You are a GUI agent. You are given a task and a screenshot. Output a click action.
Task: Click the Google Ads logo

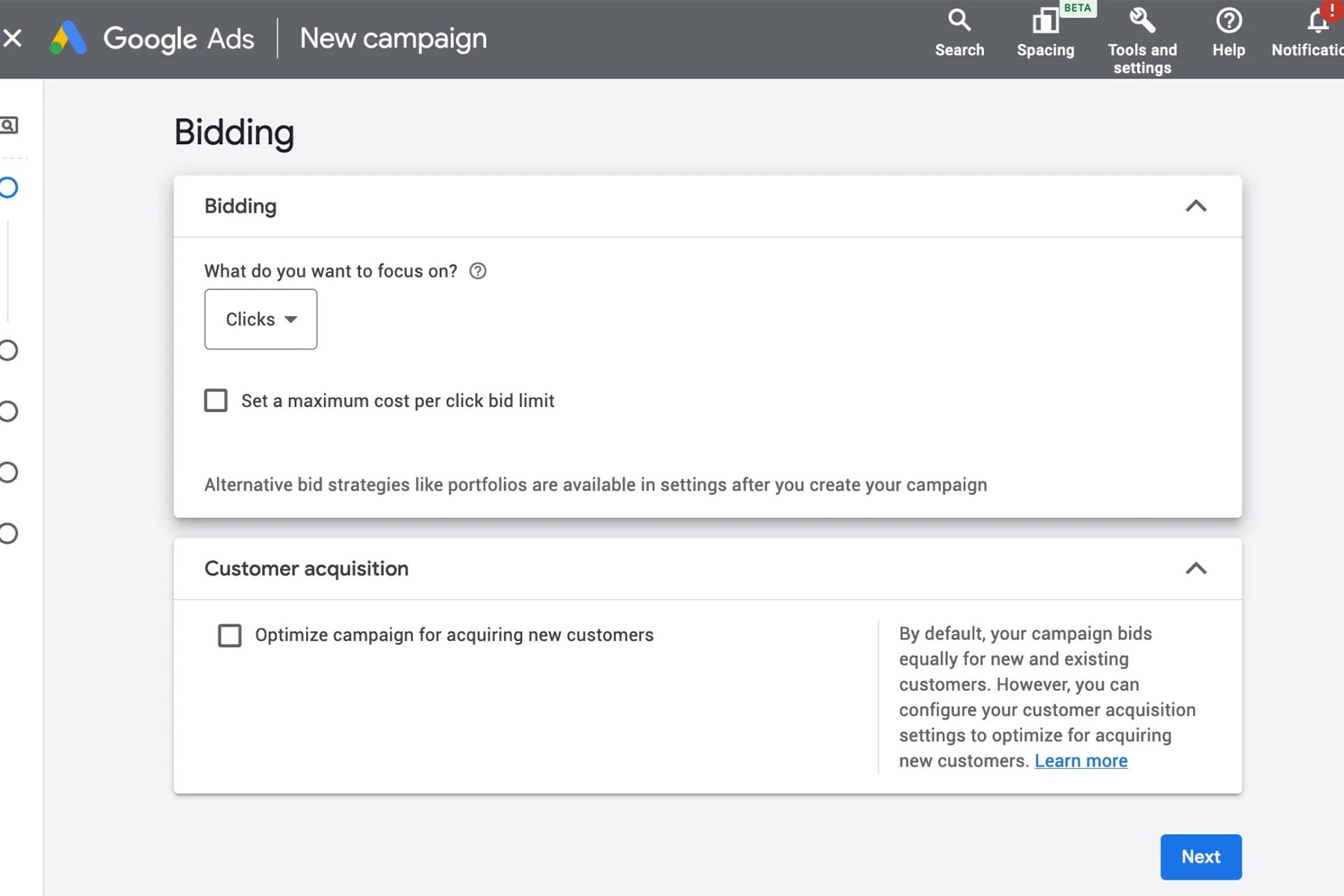[x=152, y=38]
